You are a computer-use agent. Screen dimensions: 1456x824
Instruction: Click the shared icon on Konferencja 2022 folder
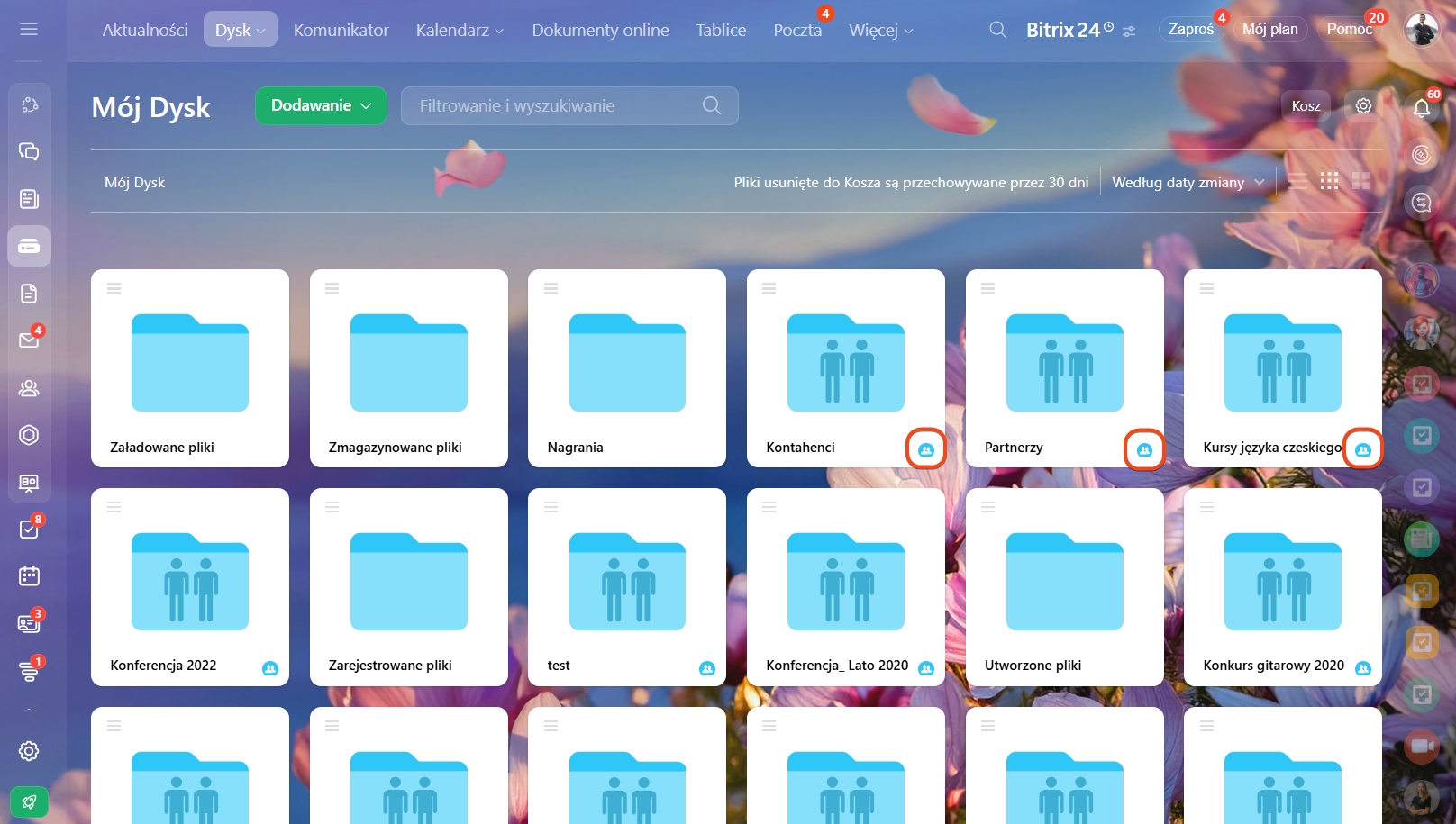tap(270, 668)
